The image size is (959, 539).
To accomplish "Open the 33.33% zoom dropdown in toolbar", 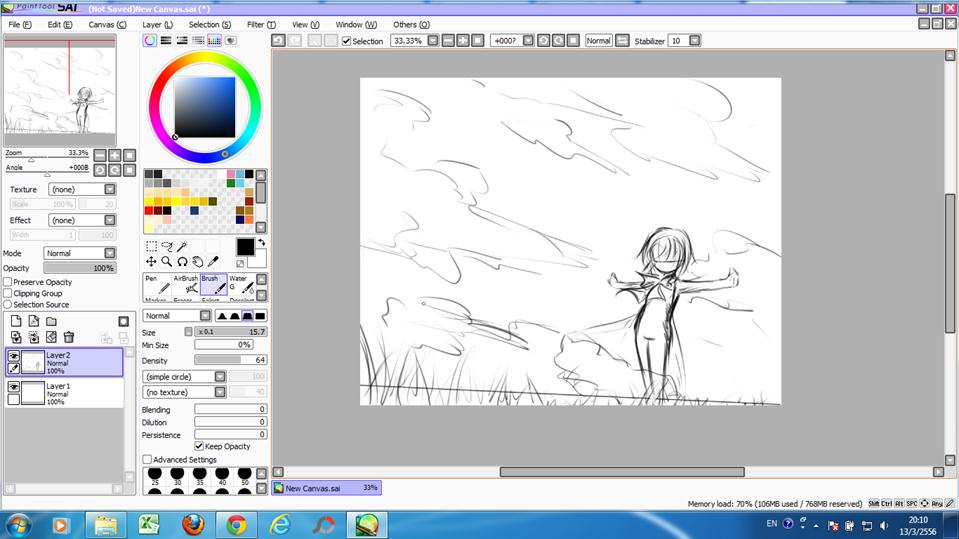I will pyautogui.click(x=432, y=40).
